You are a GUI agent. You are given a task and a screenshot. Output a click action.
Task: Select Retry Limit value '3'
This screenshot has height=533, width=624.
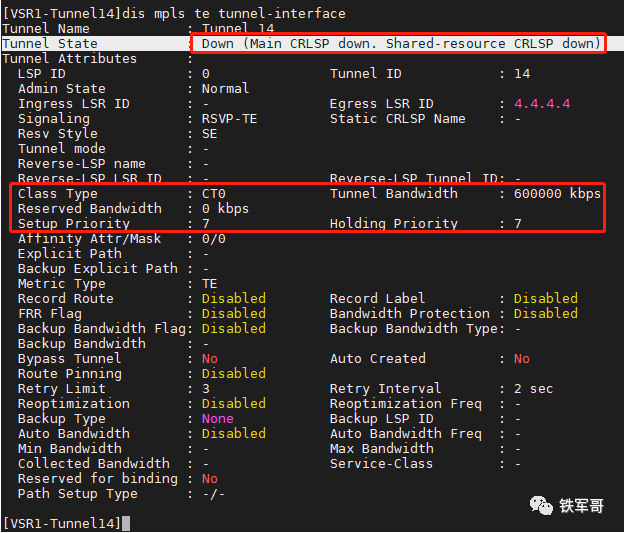(x=206, y=389)
